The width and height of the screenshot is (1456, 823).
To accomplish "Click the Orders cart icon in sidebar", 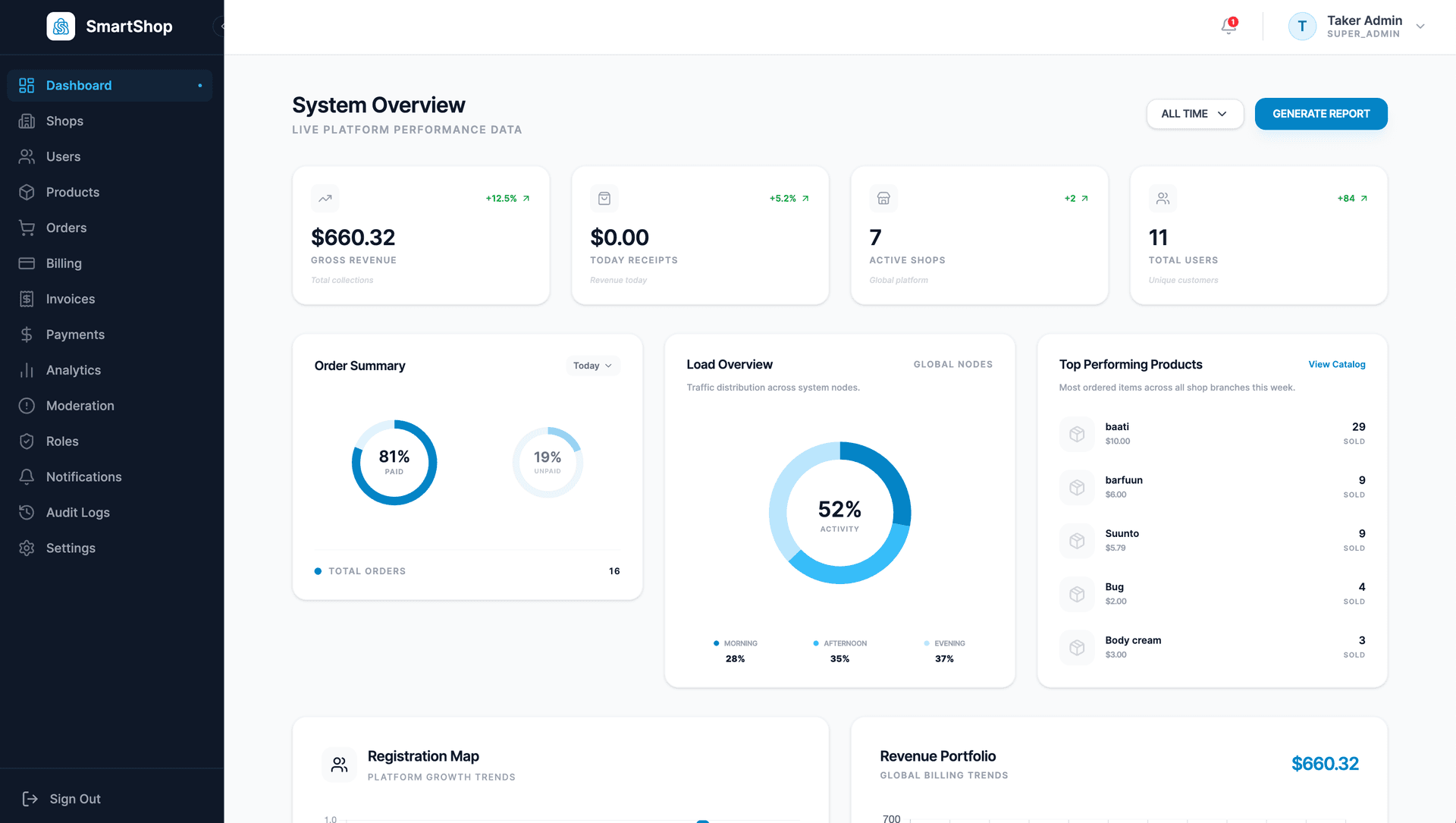I will (27, 228).
